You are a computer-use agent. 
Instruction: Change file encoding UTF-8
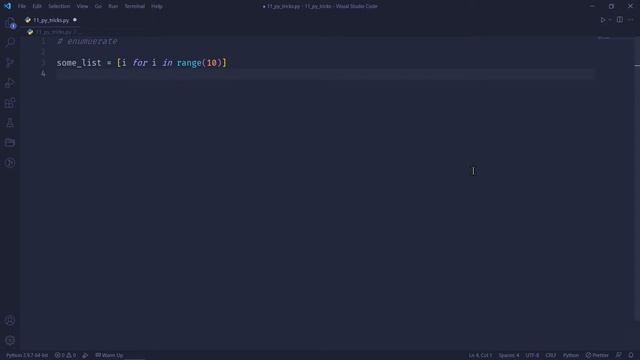532,355
